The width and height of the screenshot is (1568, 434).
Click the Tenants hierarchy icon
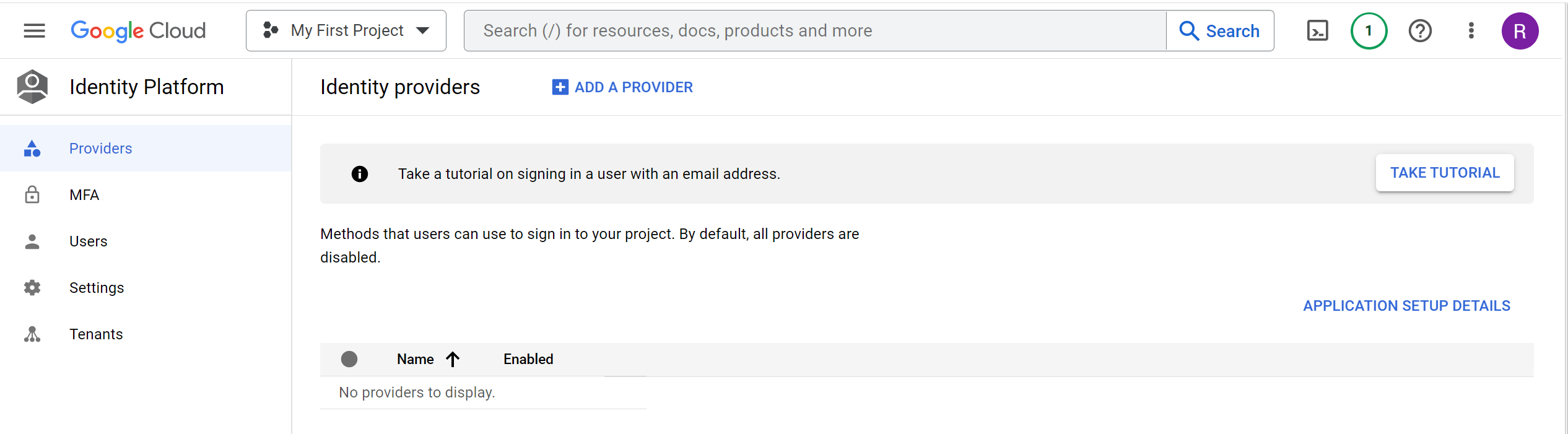pos(32,334)
